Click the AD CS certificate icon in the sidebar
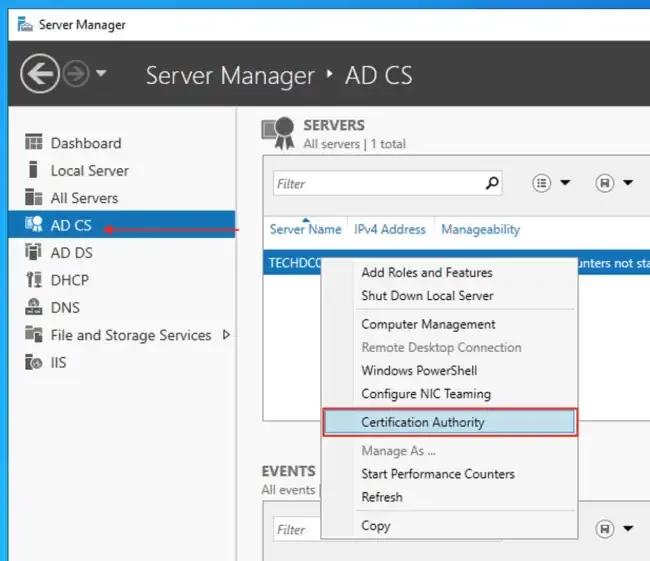The width and height of the screenshot is (650, 561). tap(34, 224)
